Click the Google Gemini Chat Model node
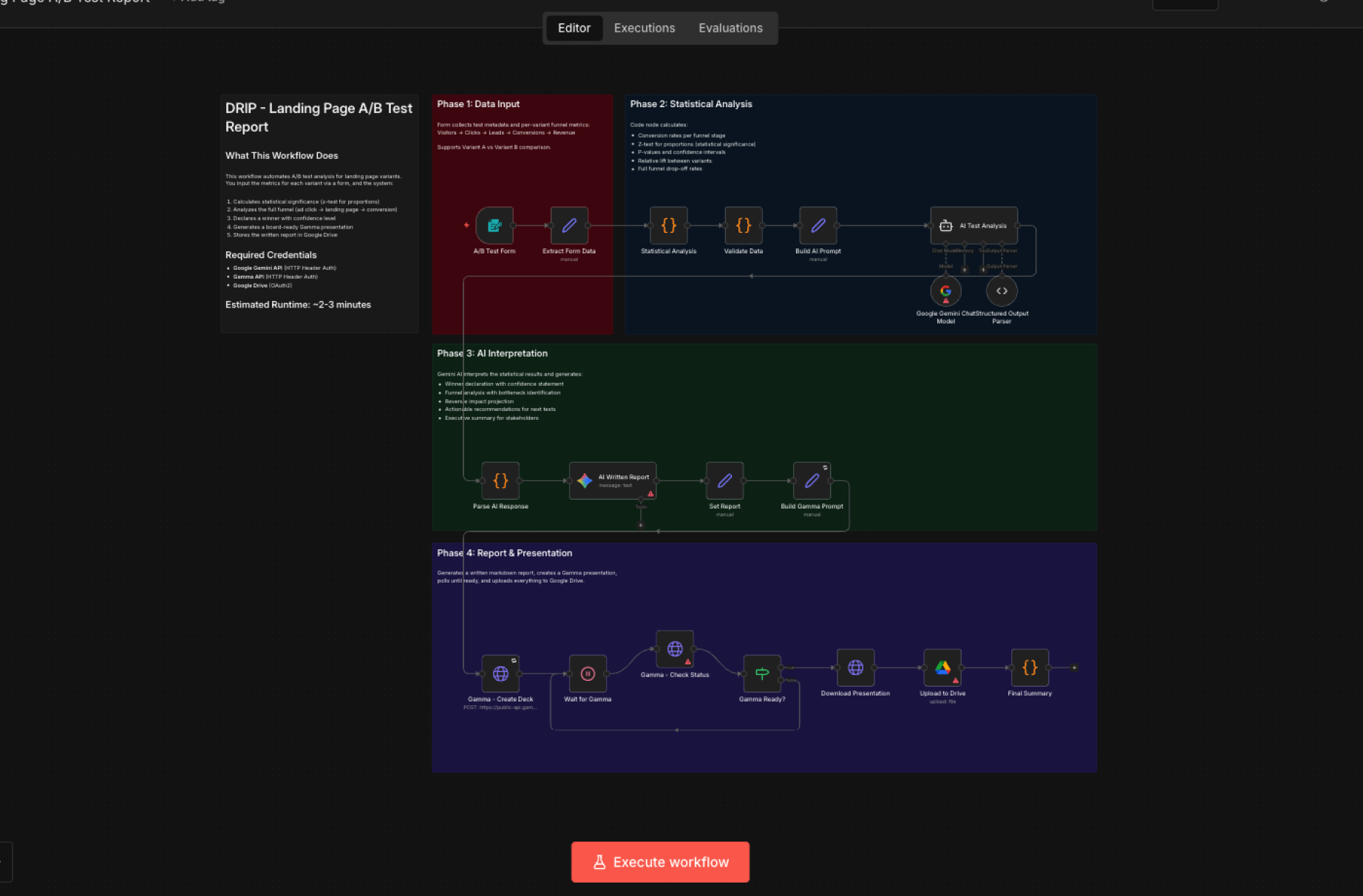This screenshot has width=1363, height=896. 945,291
